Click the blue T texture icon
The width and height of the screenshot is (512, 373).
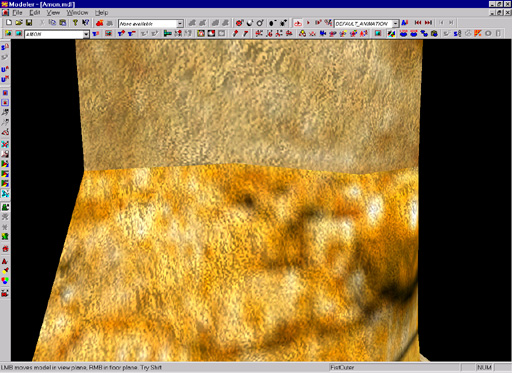point(96,34)
